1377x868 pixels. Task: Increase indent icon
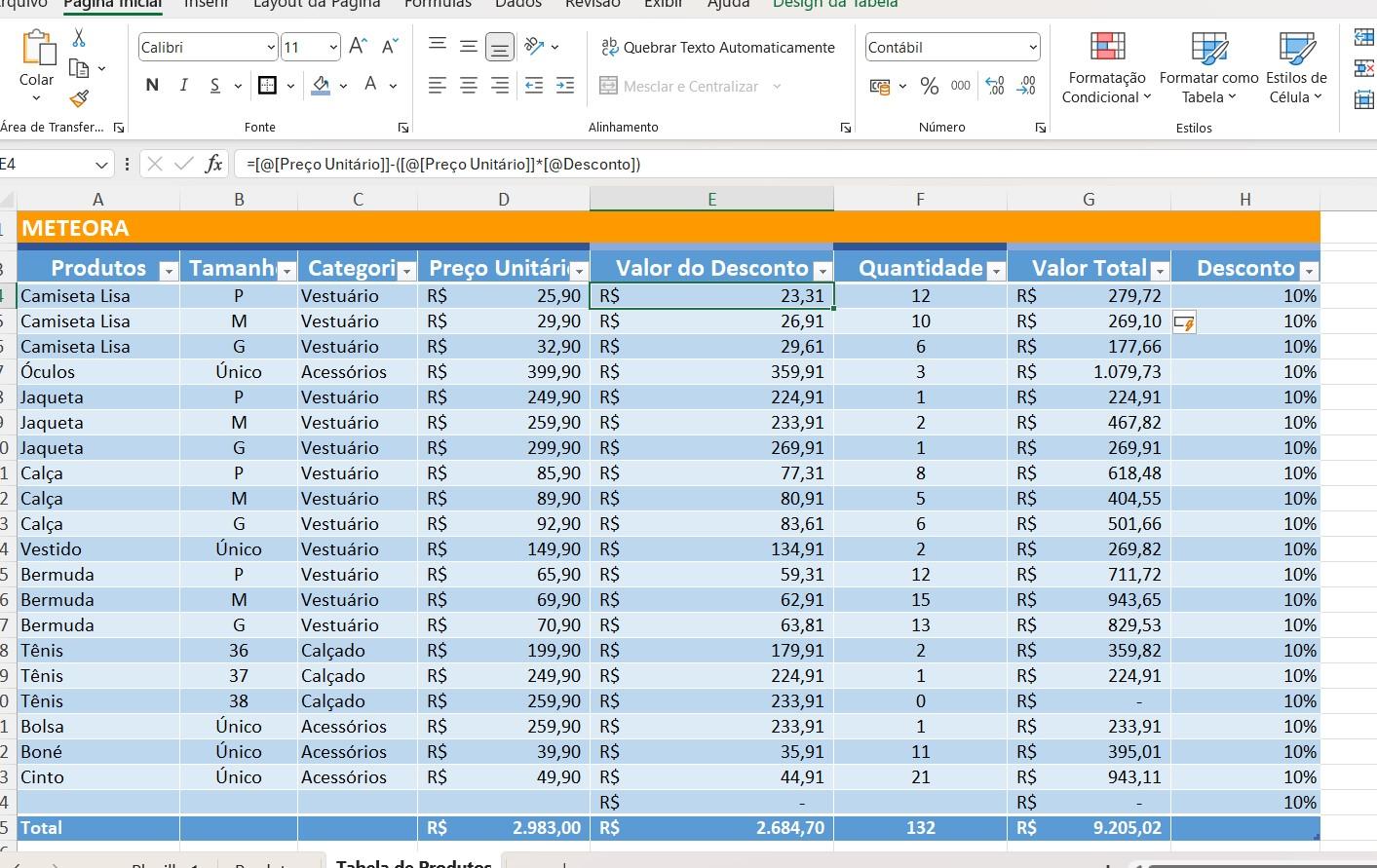(565, 86)
